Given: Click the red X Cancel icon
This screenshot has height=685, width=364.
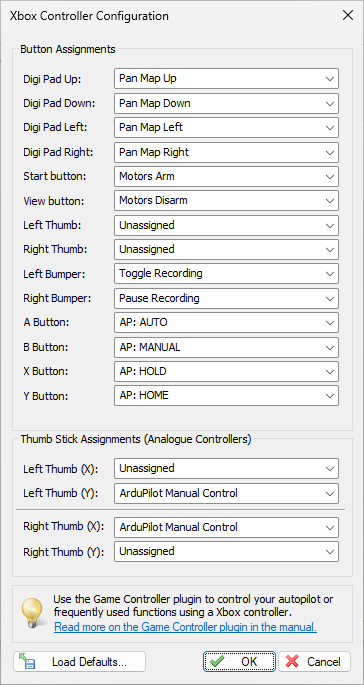Looking at the screenshot, I should pos(292,661).
